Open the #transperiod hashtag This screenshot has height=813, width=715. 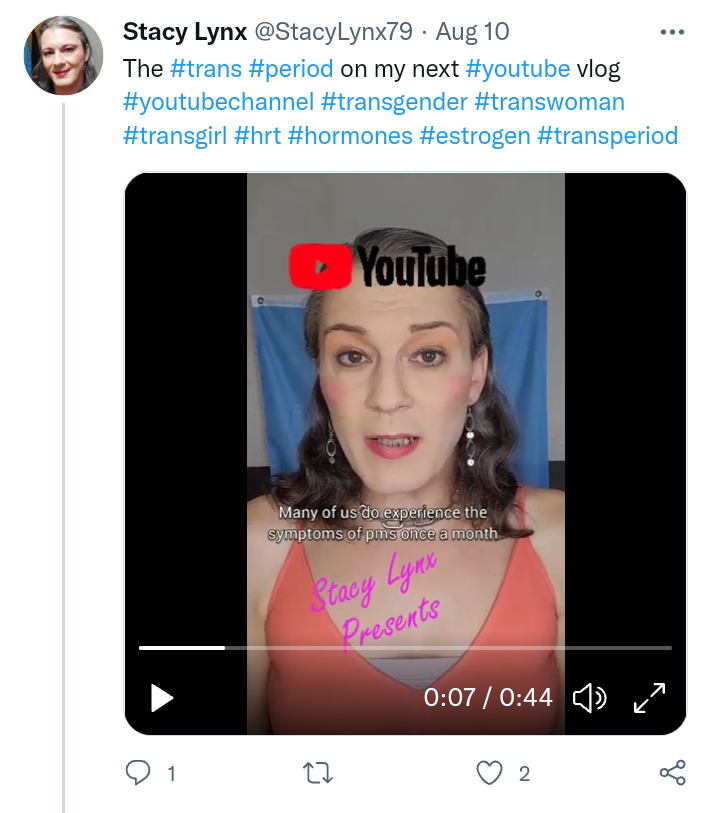click(x=608, y=136)
